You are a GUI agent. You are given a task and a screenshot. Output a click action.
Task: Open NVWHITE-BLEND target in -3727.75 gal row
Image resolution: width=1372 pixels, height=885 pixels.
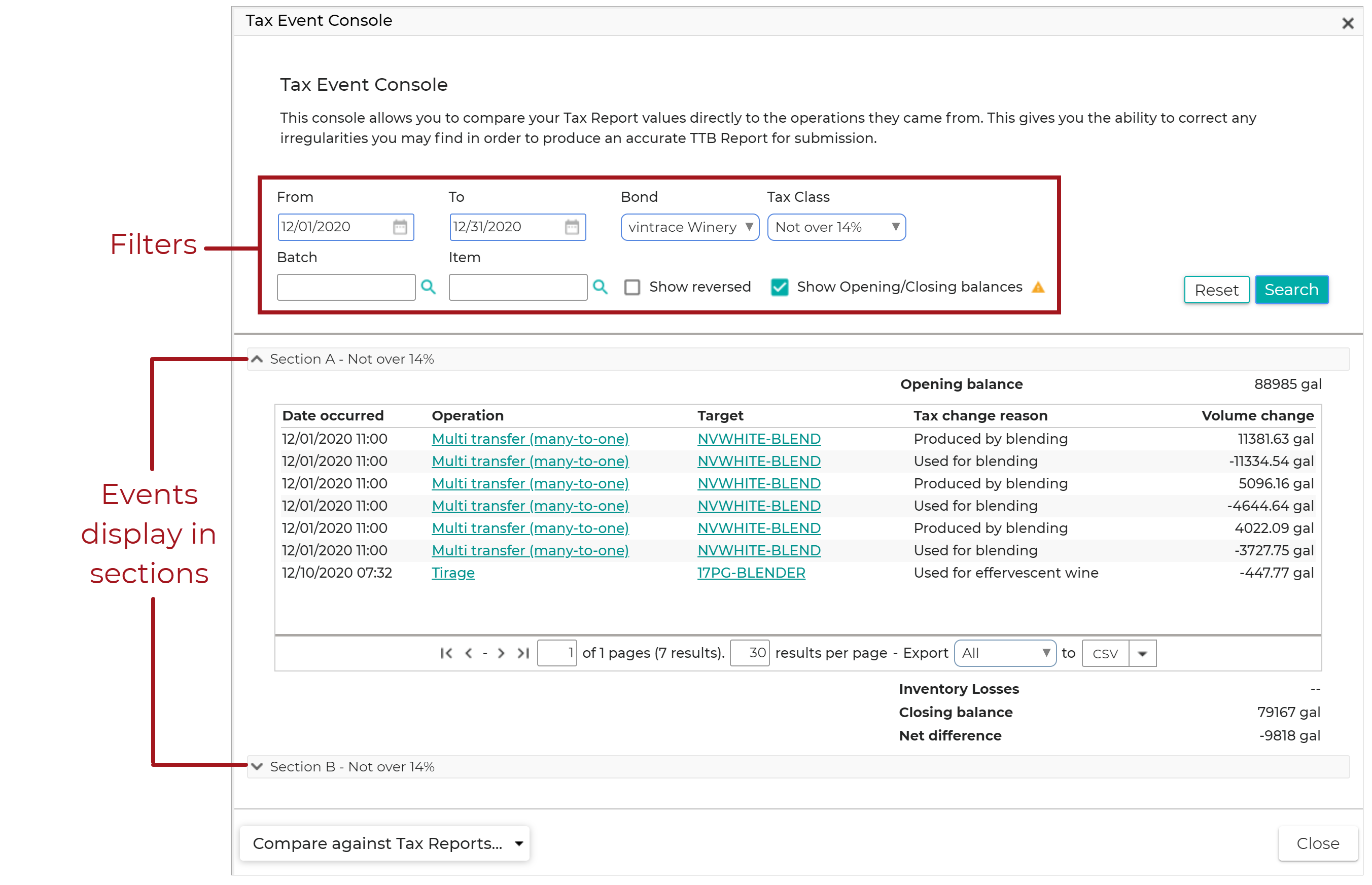(759, 551)
